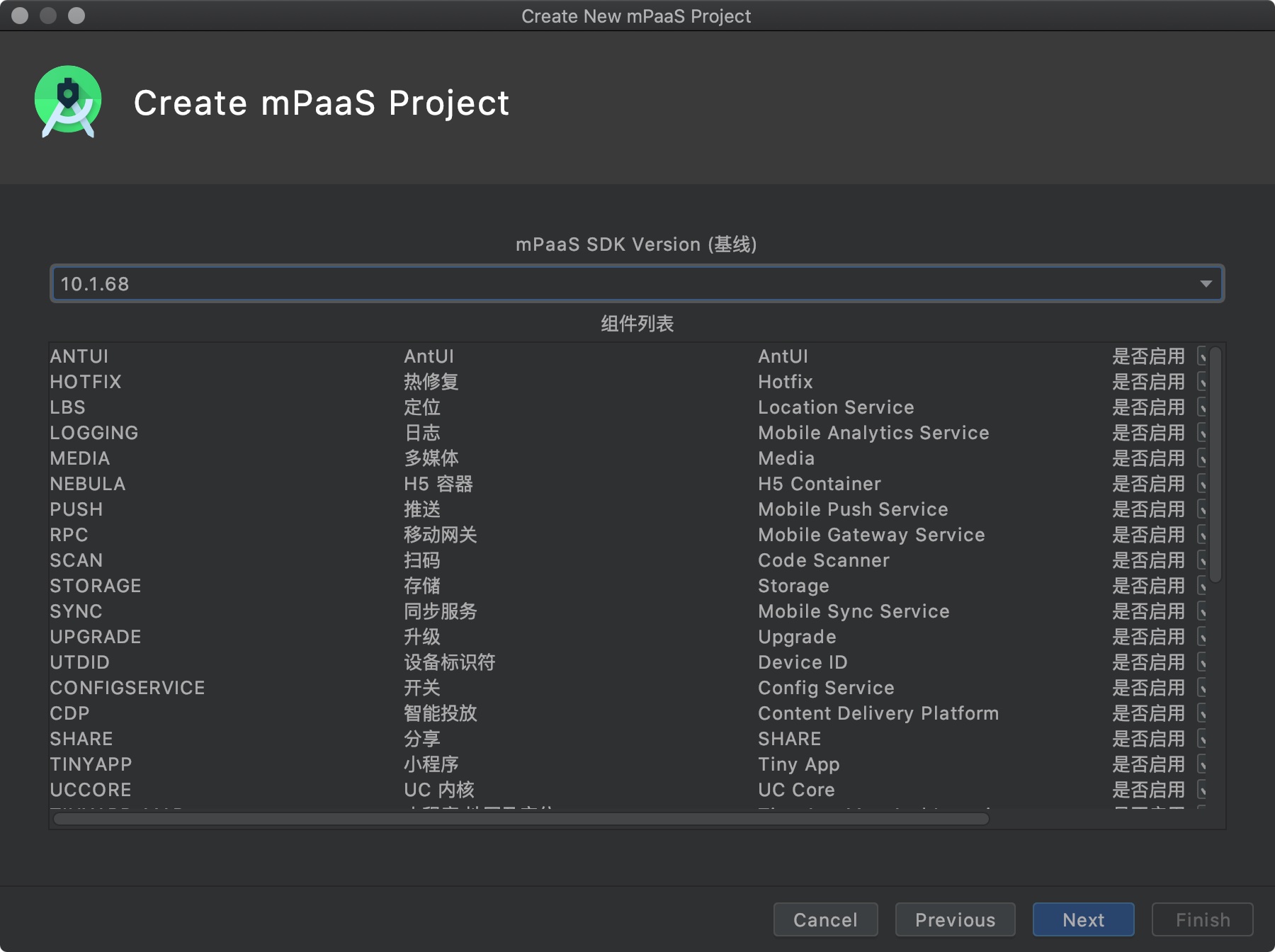Select the UCCORE component name
This screenshot has height=952, width=1275.
tap(91, 790)
